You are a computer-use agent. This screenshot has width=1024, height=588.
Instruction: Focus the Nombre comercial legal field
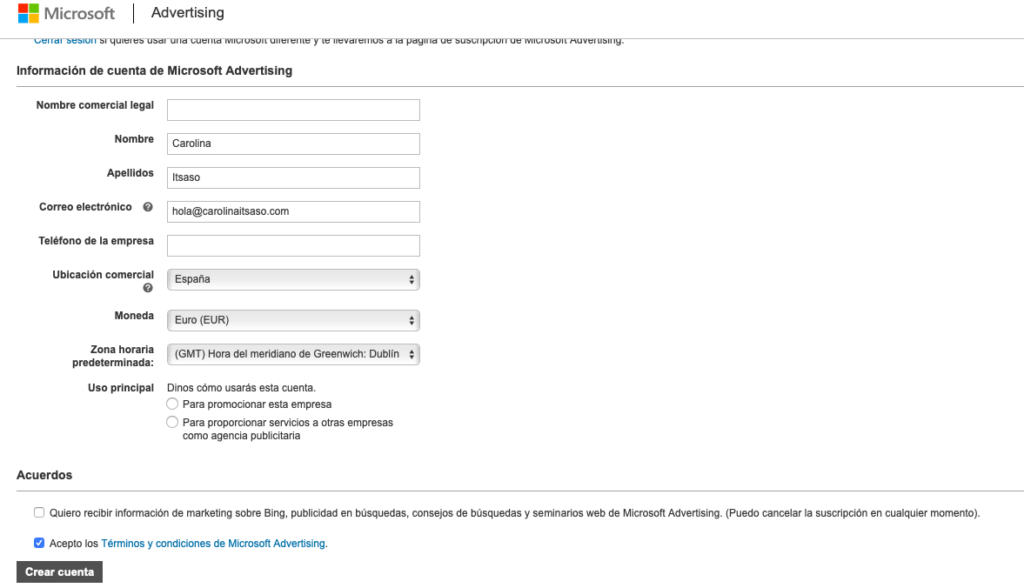293,110
